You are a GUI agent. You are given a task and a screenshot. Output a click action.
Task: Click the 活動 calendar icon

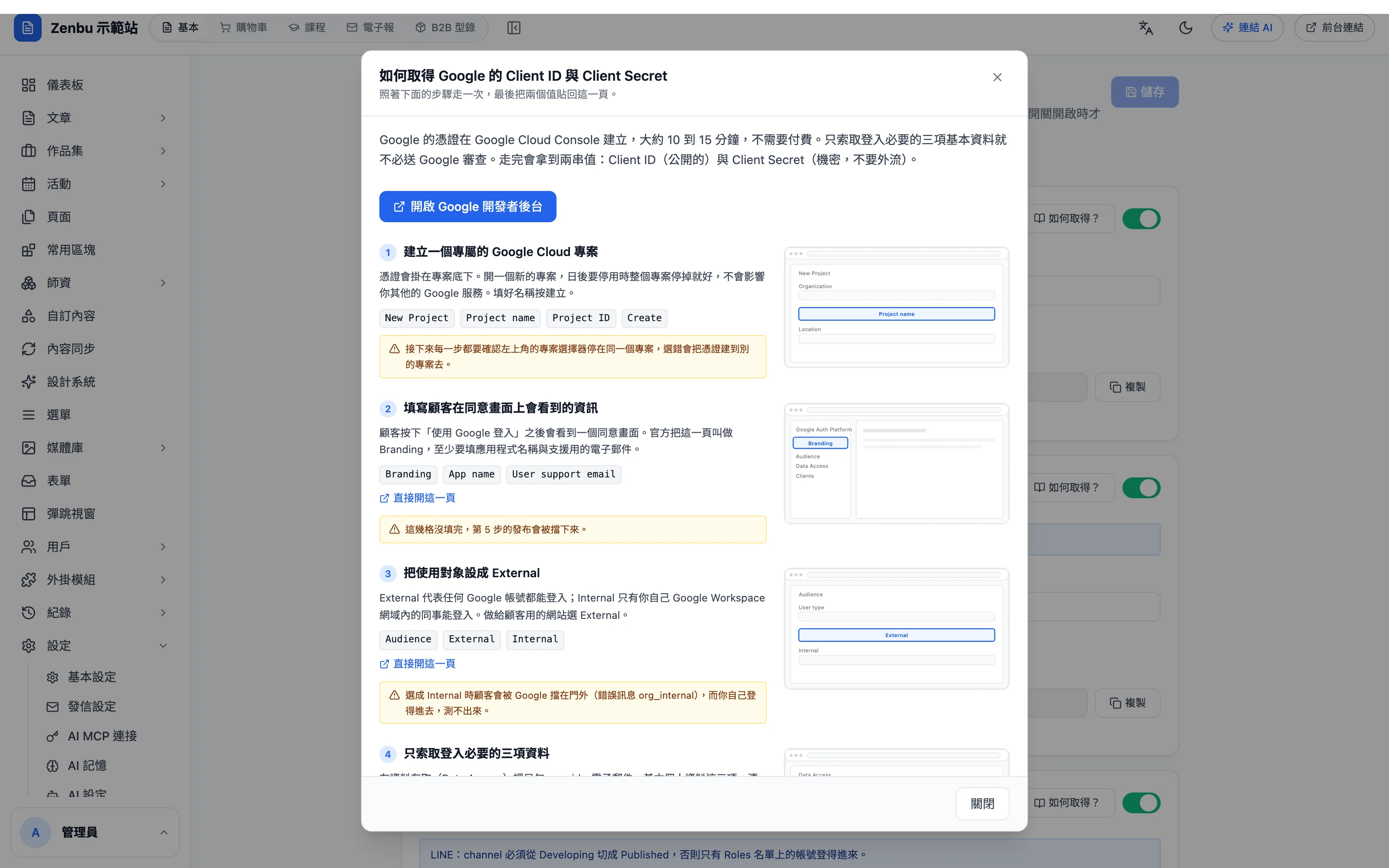(29, 184)
